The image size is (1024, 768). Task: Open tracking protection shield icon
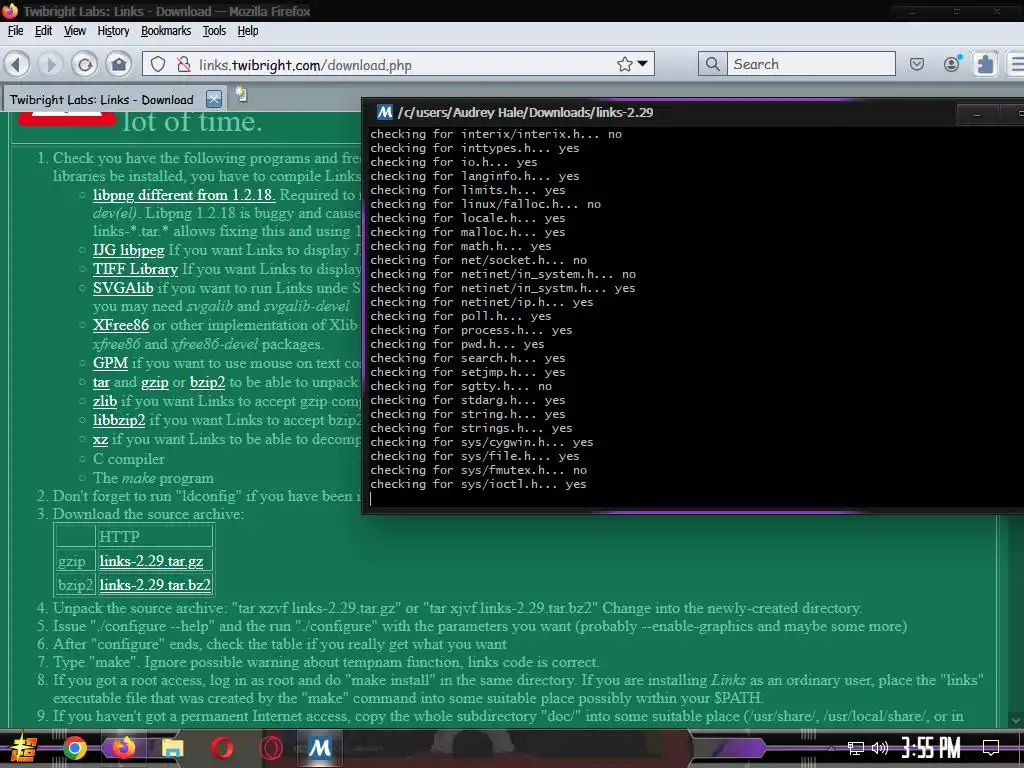point(158,64)
